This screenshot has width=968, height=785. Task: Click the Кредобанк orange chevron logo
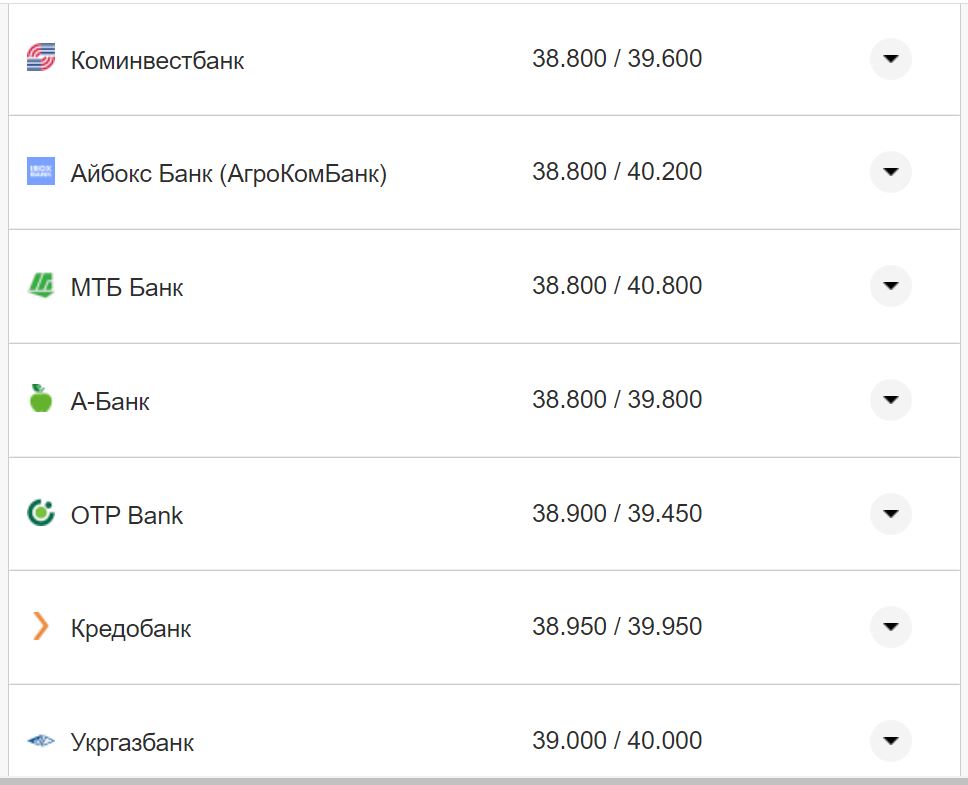coord(41,627)
